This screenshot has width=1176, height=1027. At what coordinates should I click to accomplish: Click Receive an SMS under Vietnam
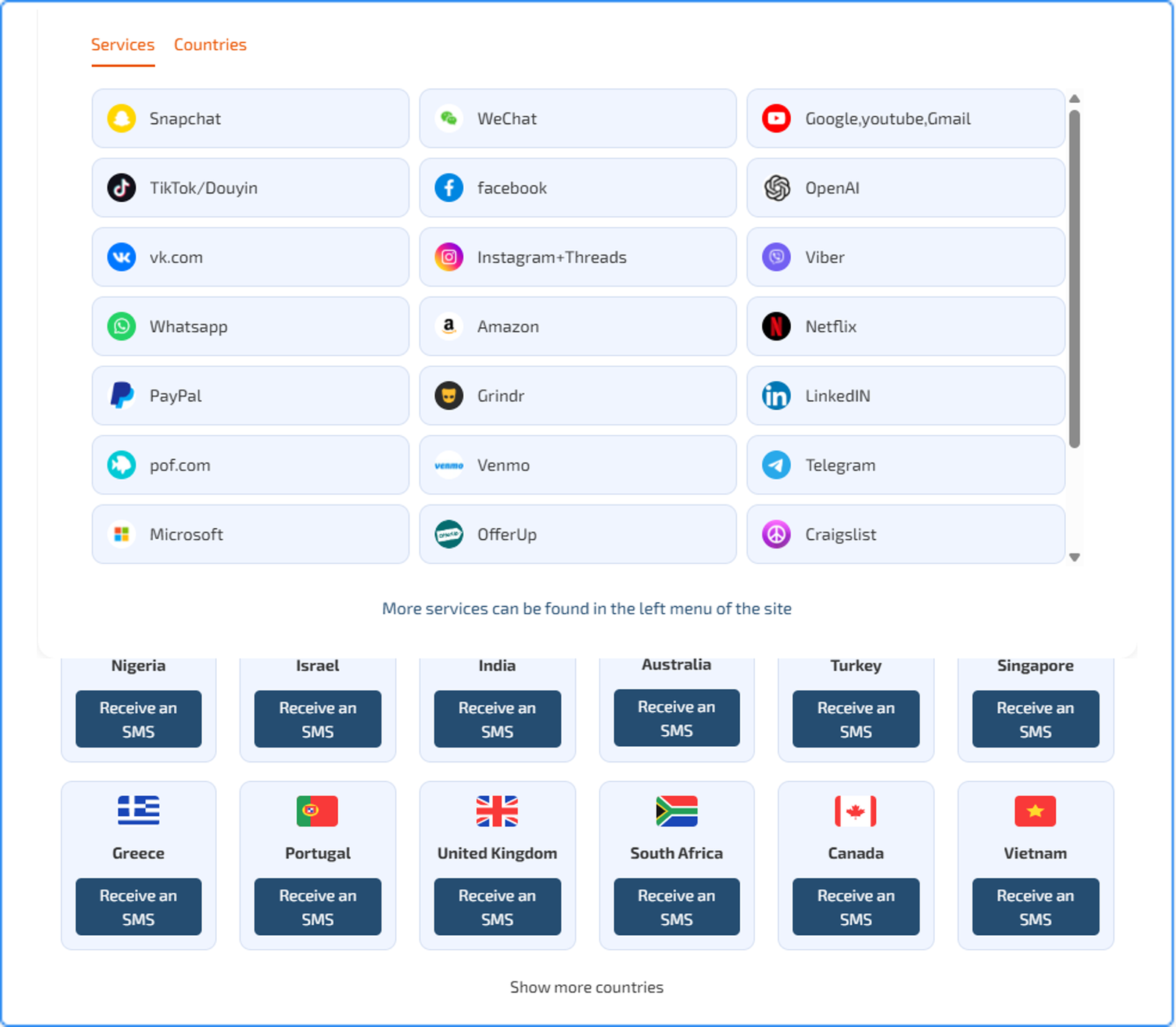(x=1035, y=906)
